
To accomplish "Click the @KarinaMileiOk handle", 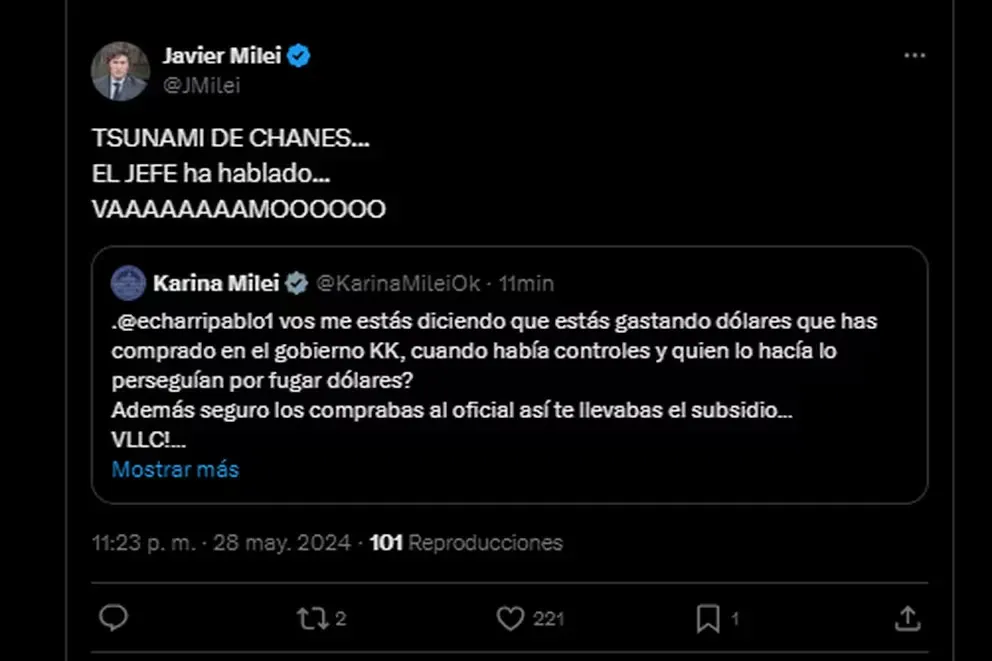I will point(398,283).
